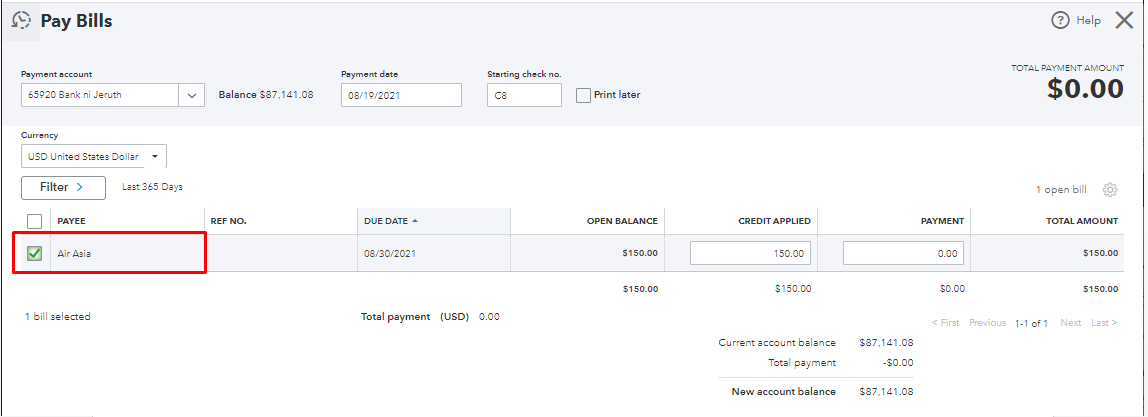Click the Payment date field
The width and height of the screenshot is (1148, 417).
[401, 95]
